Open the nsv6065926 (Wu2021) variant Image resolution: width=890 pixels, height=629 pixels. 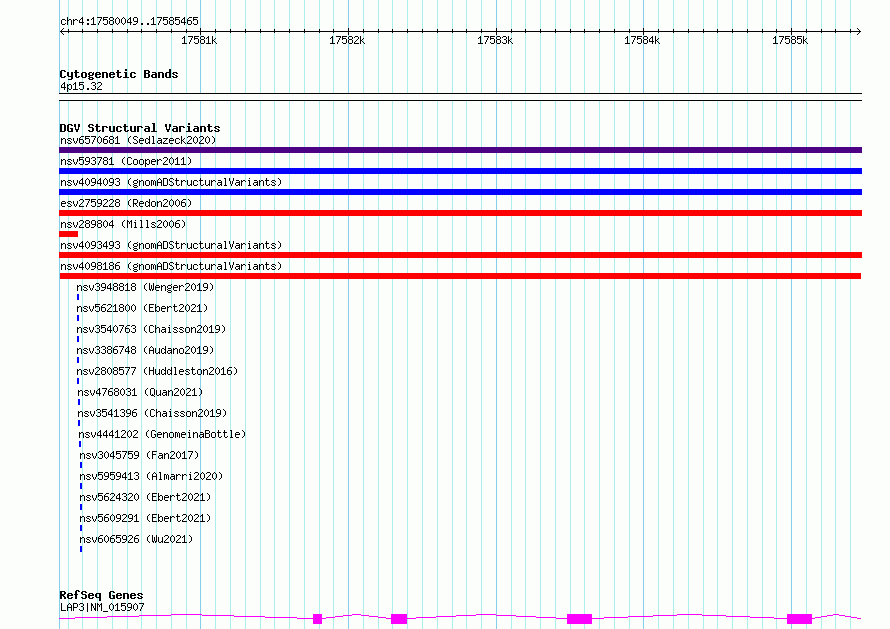tap(136, 539)
